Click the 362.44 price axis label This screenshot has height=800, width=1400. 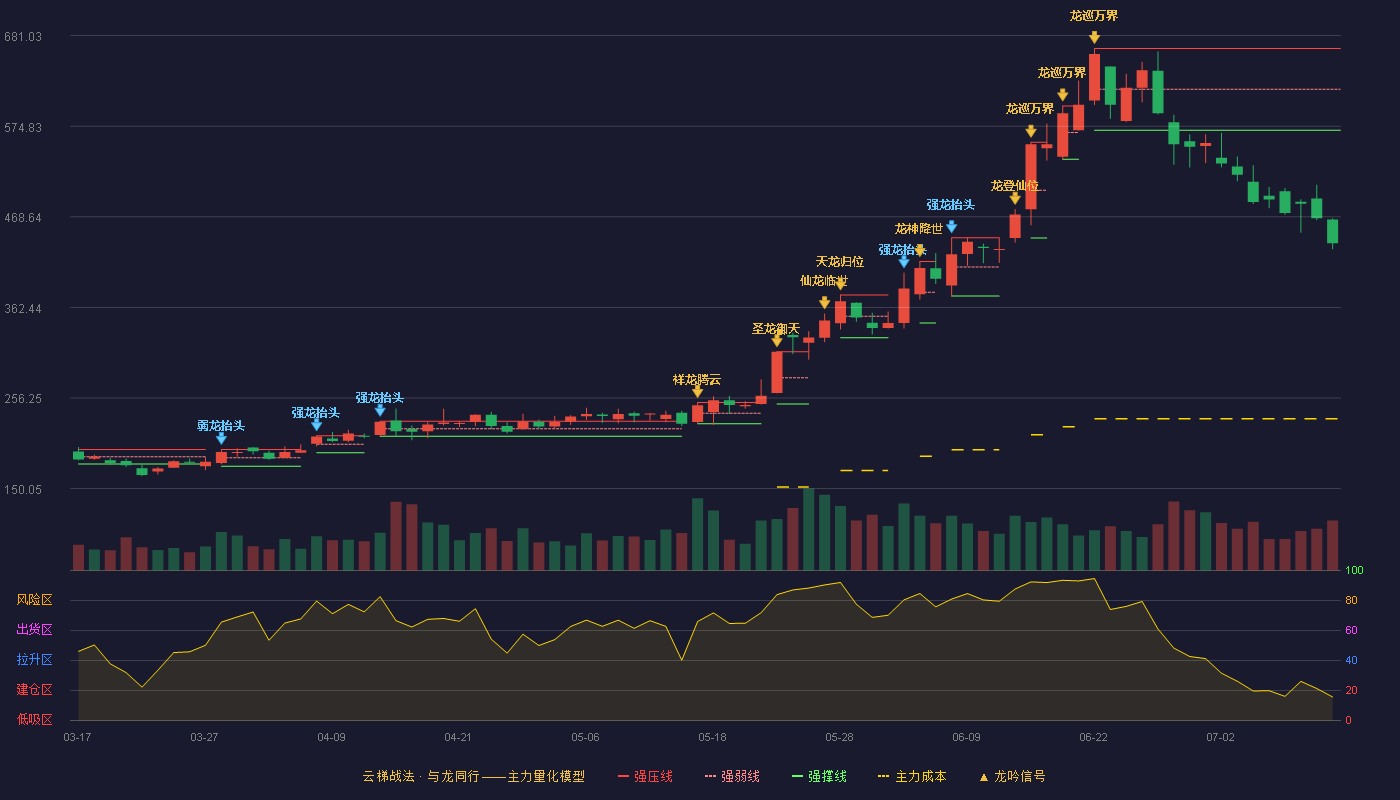(x=22, y=308)
